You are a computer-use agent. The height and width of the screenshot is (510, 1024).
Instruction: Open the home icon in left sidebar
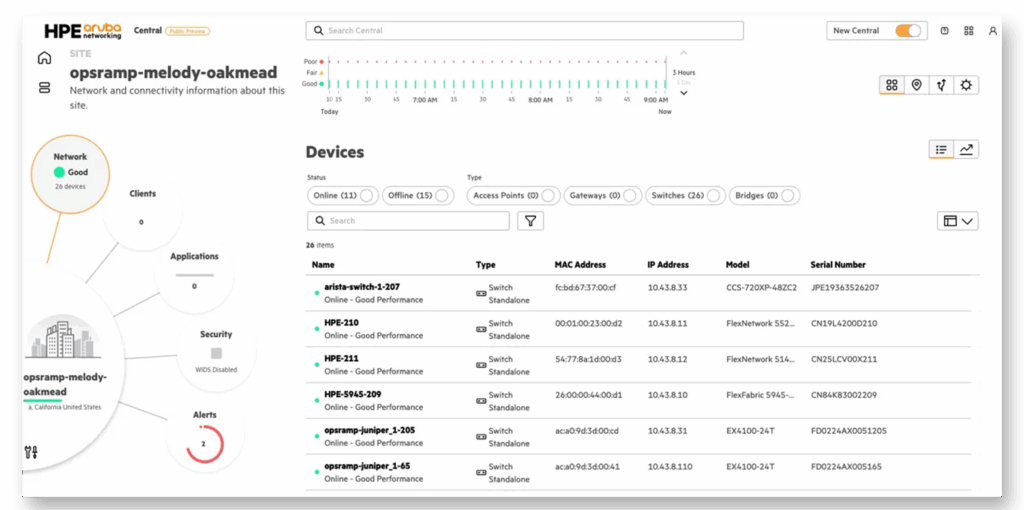[x=44, y=57]
